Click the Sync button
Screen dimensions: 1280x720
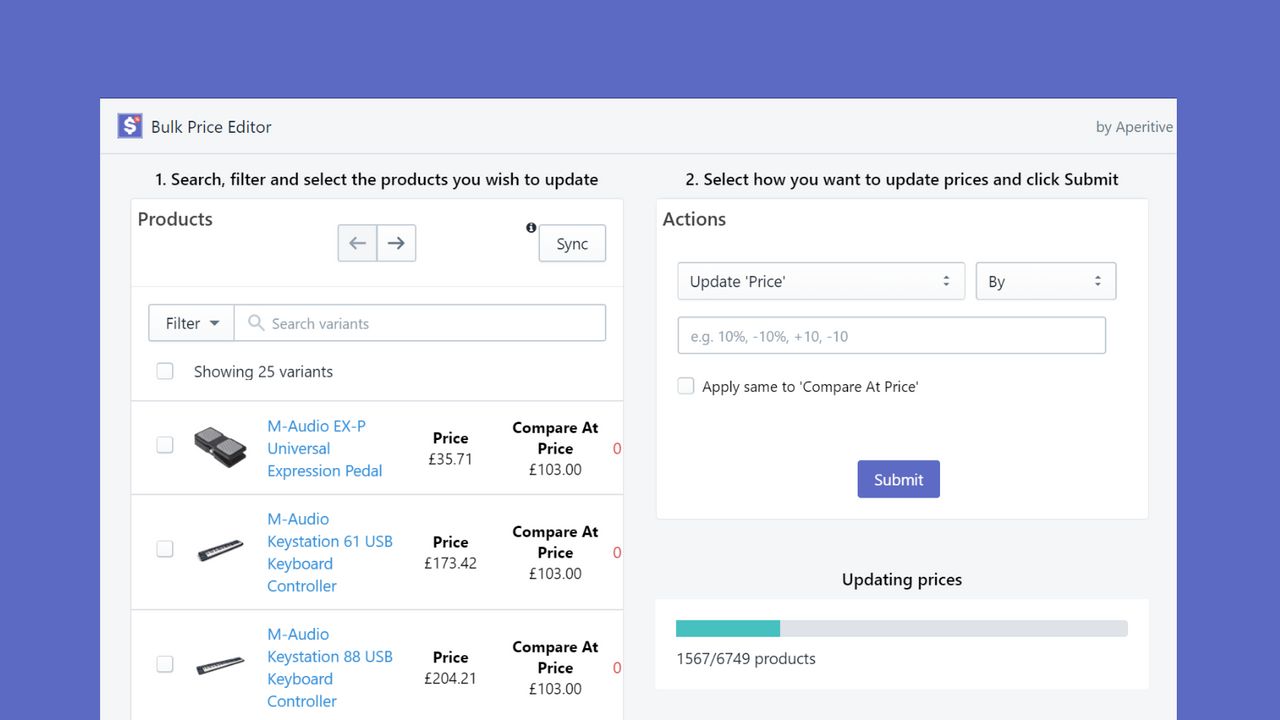pos(572,243)
